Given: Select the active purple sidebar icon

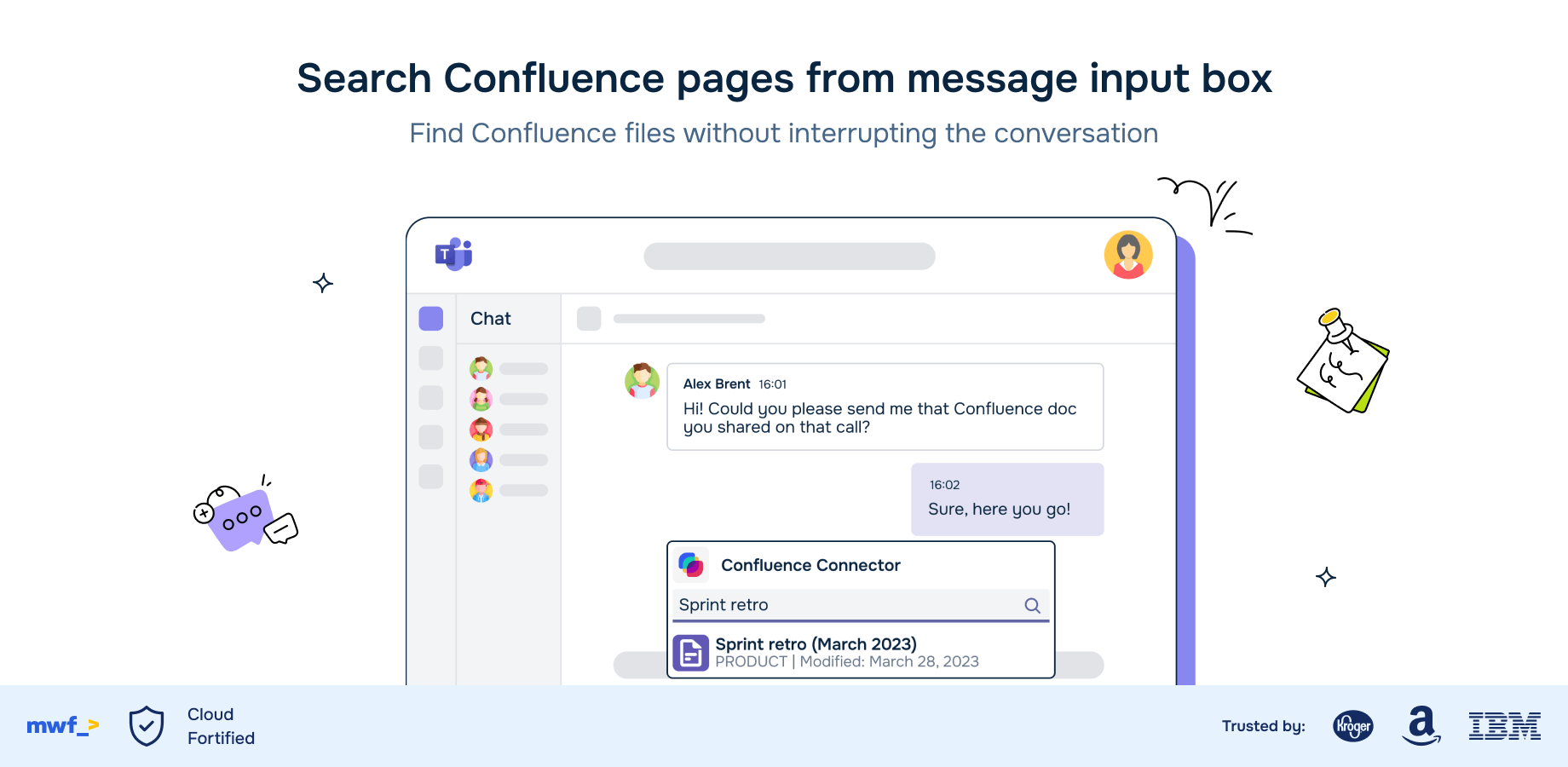Looking at the screenshot, I should point(431,319).
